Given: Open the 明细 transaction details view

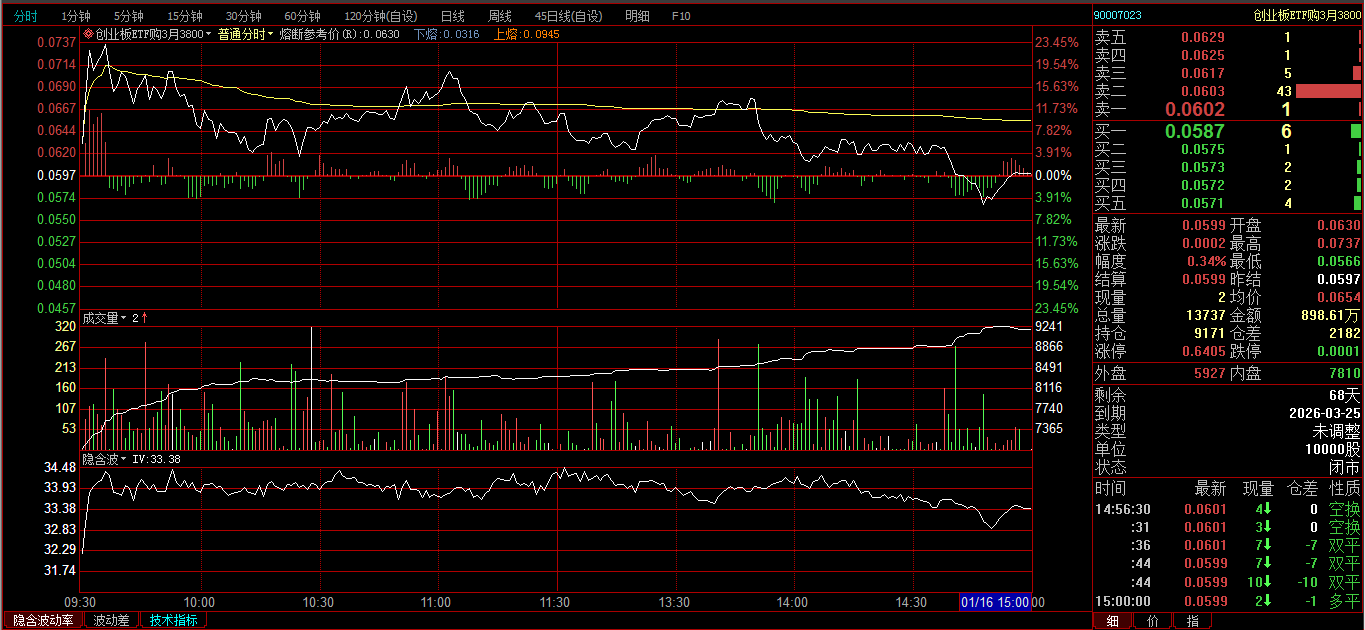Looking at the screenshot, I should point(636,16).
